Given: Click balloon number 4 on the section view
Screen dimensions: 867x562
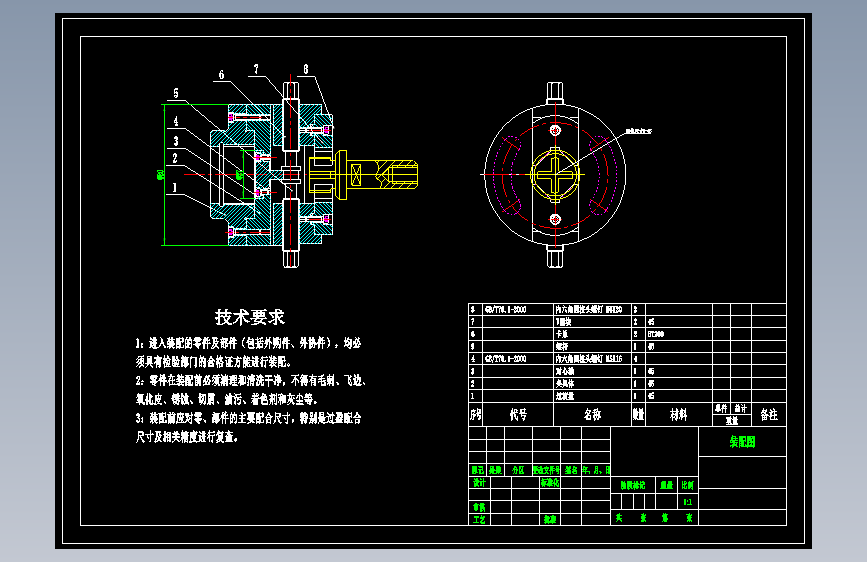Looking at the screenshot, I should tap(176, 121).
